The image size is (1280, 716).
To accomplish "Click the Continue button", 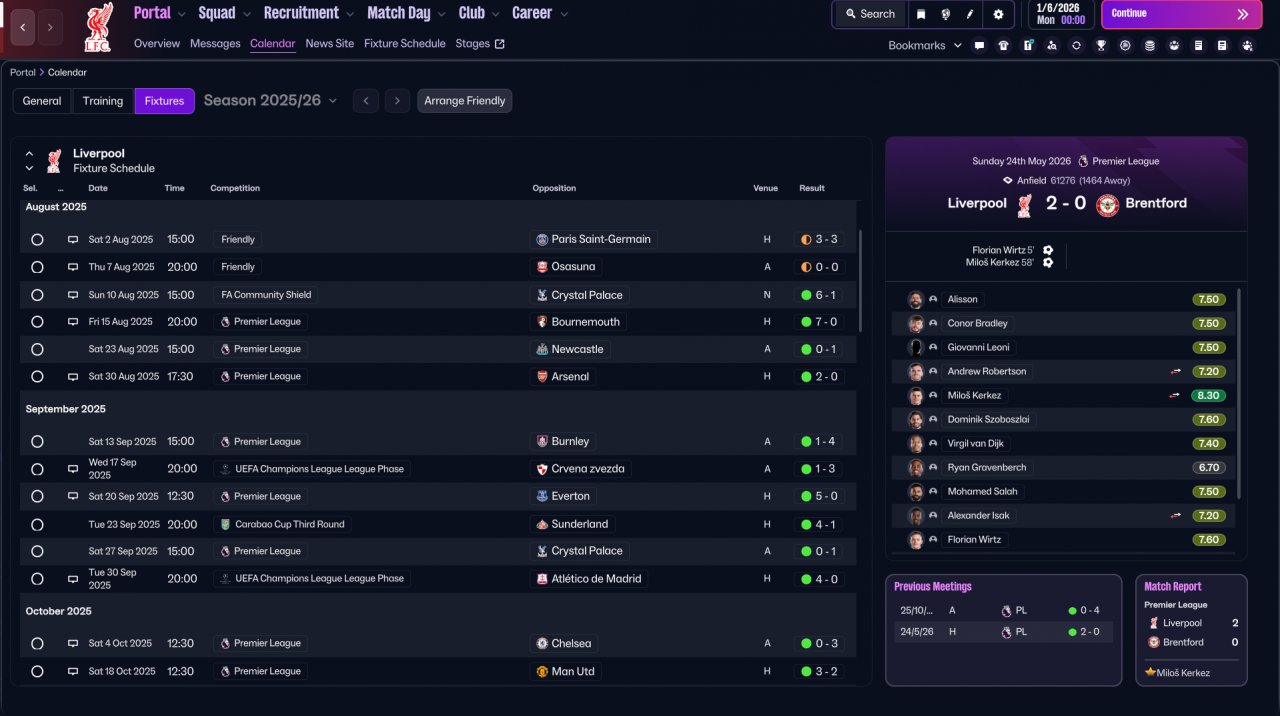I will click(x=1182, y=14).
